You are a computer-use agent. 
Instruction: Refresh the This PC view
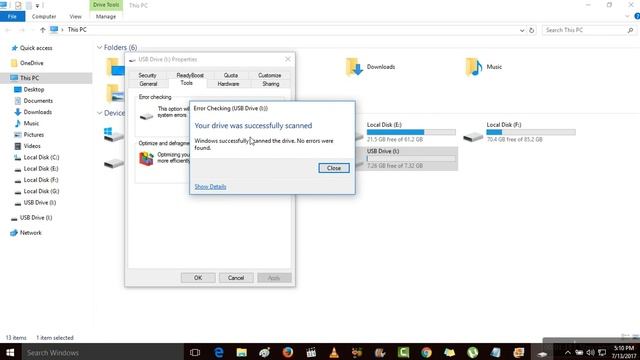[531, 30]
